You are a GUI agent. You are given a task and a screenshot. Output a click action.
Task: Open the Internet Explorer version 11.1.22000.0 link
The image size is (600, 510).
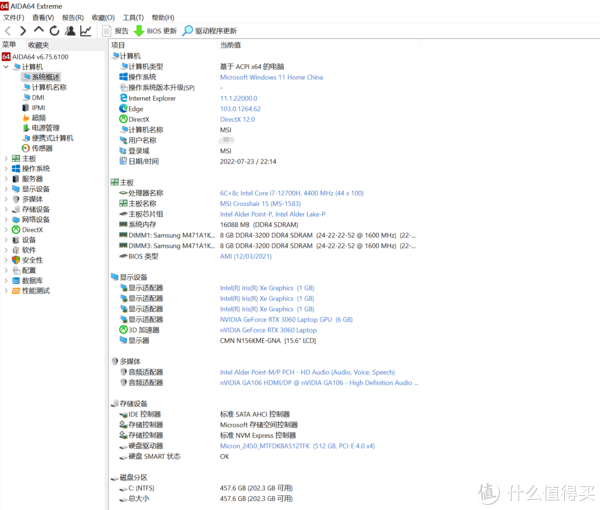238,98
